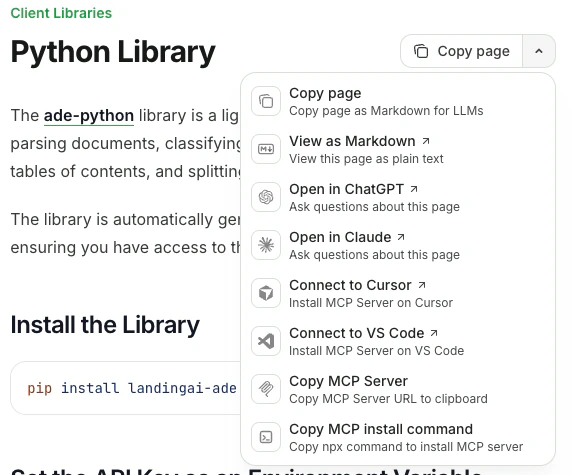The image size is (572, 475).
Task: Click the VS Code logo icon
Action: (x=266, y=341)
